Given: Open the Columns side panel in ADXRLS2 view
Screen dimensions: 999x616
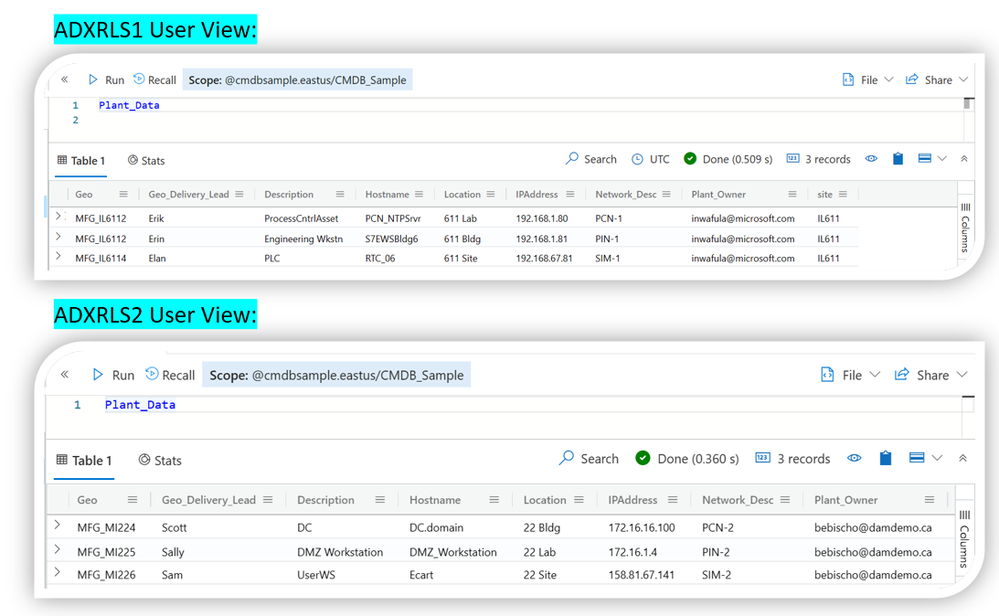Looking at the screenshot, I should click(x=964, y=539).
